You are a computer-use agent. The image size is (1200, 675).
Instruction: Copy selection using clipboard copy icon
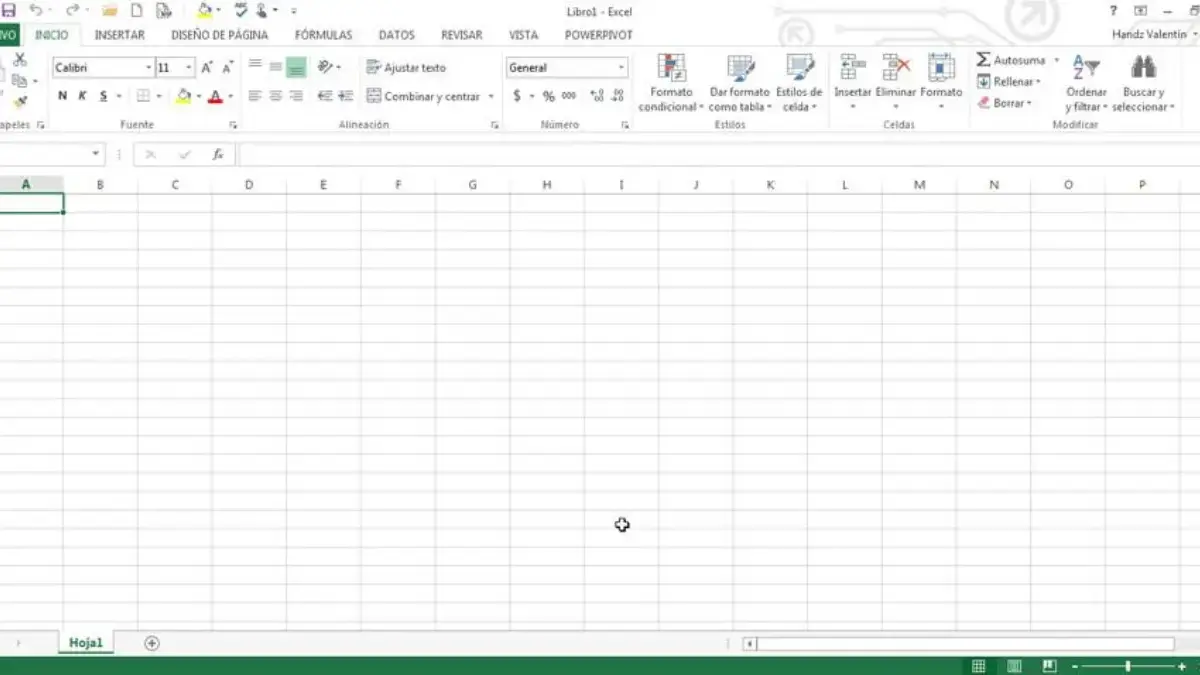[20, 80]
